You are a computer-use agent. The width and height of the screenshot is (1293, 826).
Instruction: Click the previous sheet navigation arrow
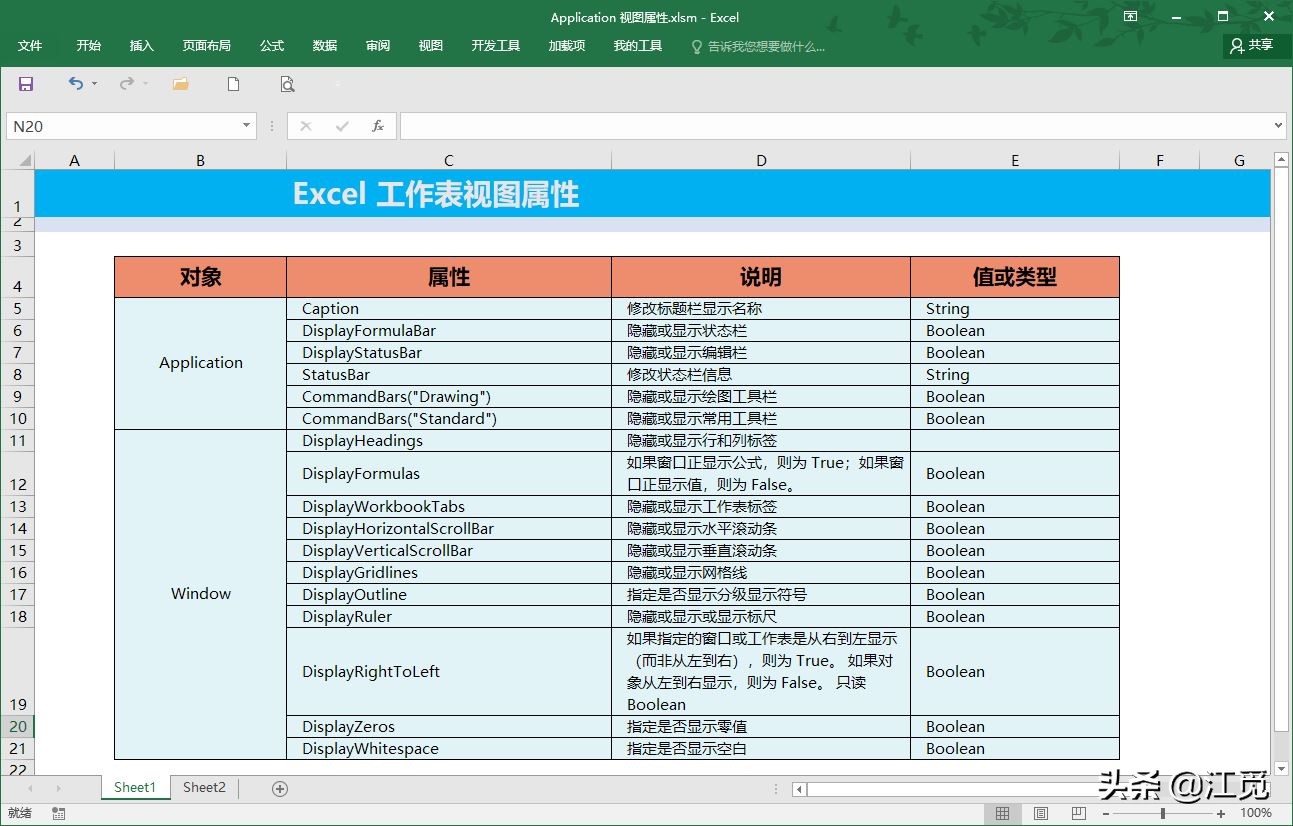(31, 789)
